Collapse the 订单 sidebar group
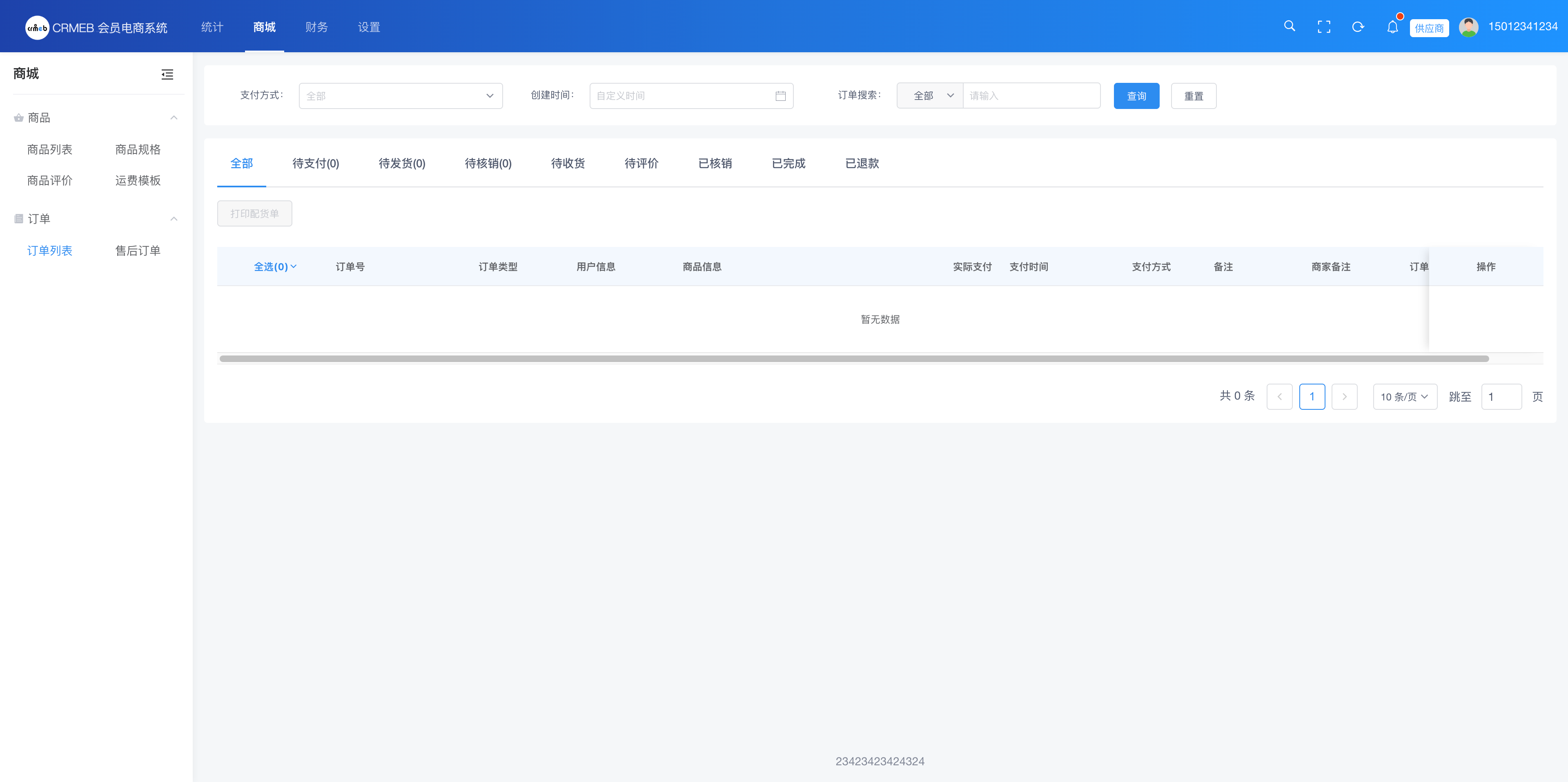The height and width of the screenshot is (782, 1568). pos(174,219)
